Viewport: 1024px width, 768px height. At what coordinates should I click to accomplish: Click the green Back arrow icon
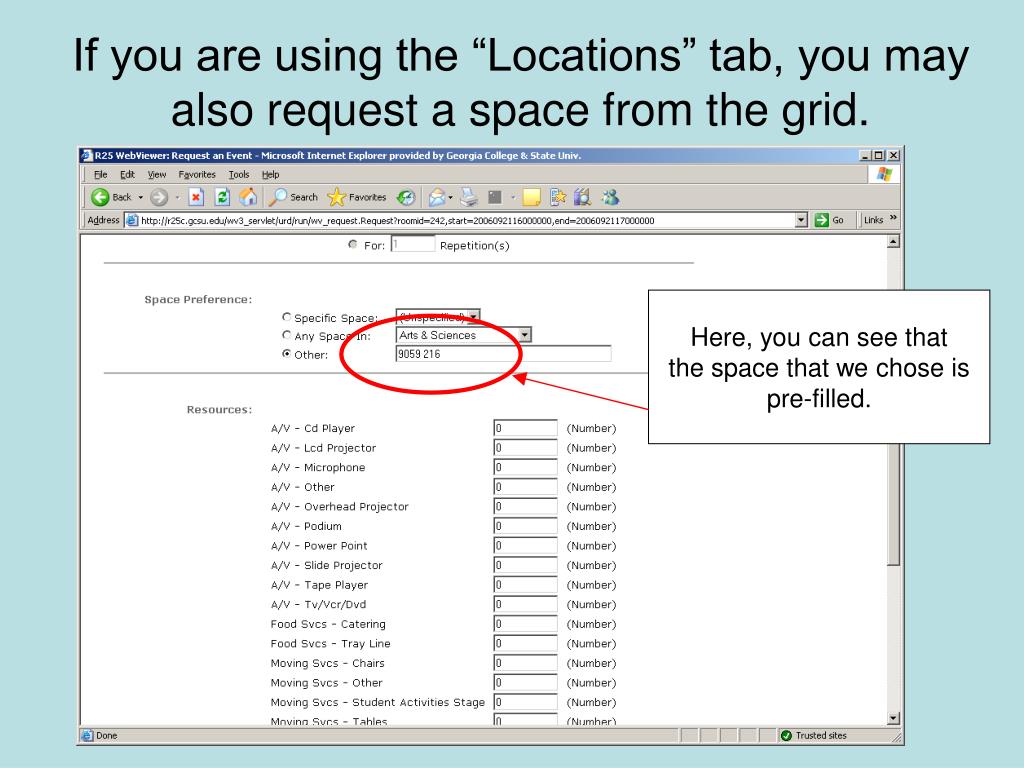tap(100, 197)
